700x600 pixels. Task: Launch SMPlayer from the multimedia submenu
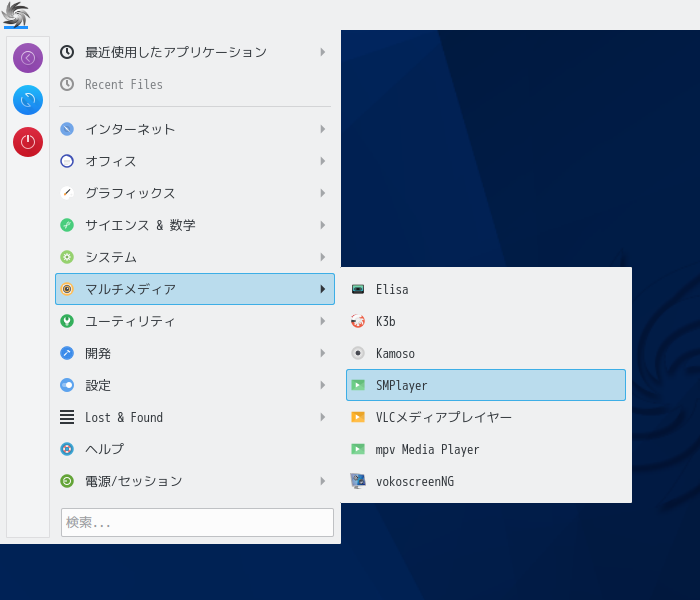pos(486,385)
